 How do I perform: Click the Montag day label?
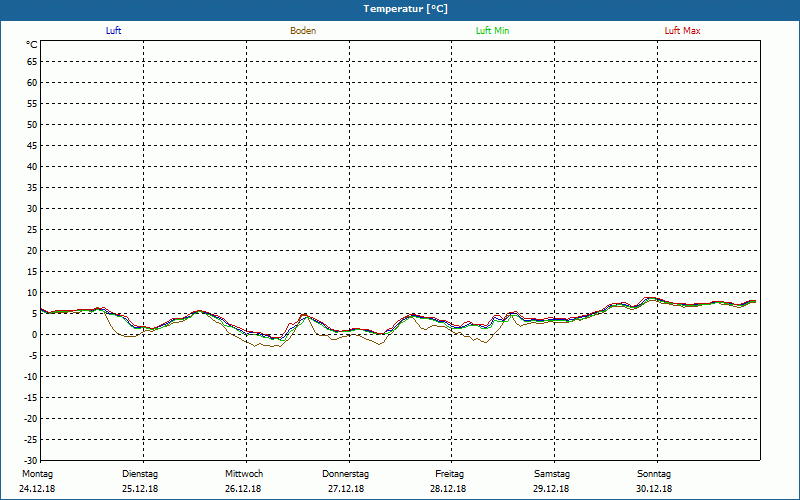(37, 474)
